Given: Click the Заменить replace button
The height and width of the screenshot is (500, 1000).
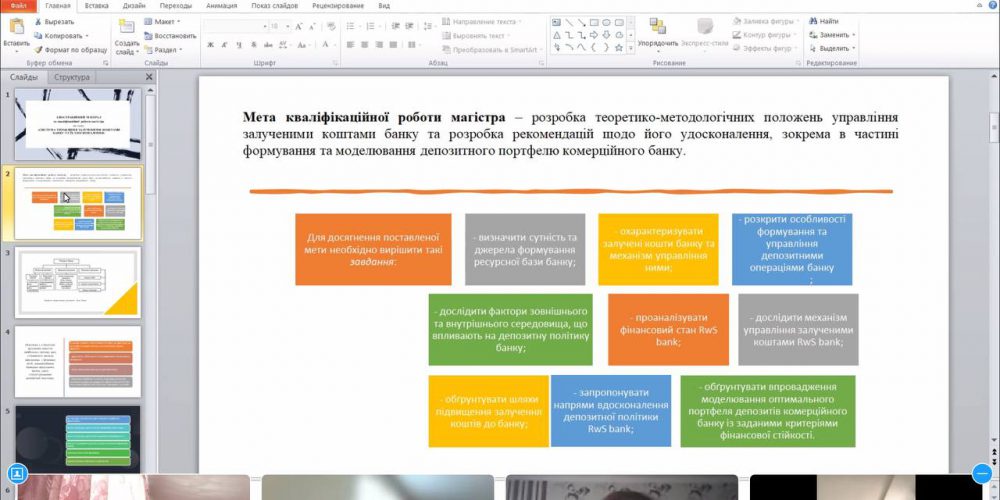Looking at the screenshot, I should point(833,34).
